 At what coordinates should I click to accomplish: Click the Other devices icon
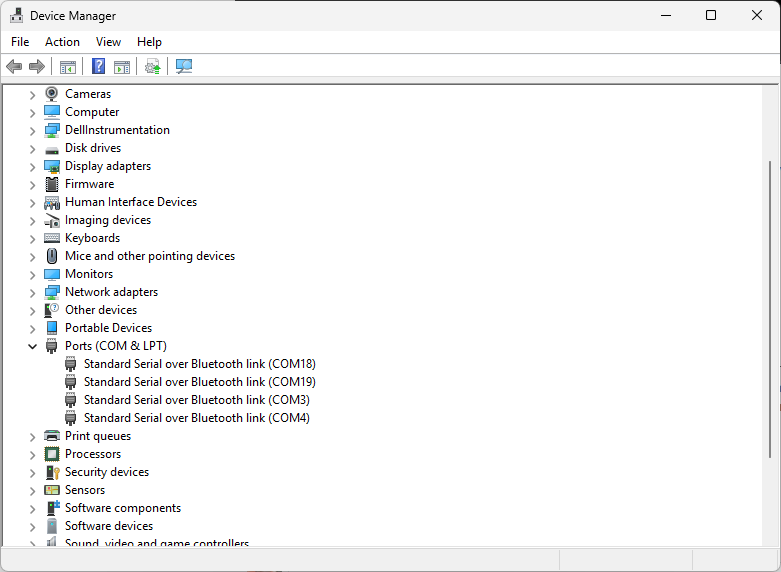click(x=52, y=310)
